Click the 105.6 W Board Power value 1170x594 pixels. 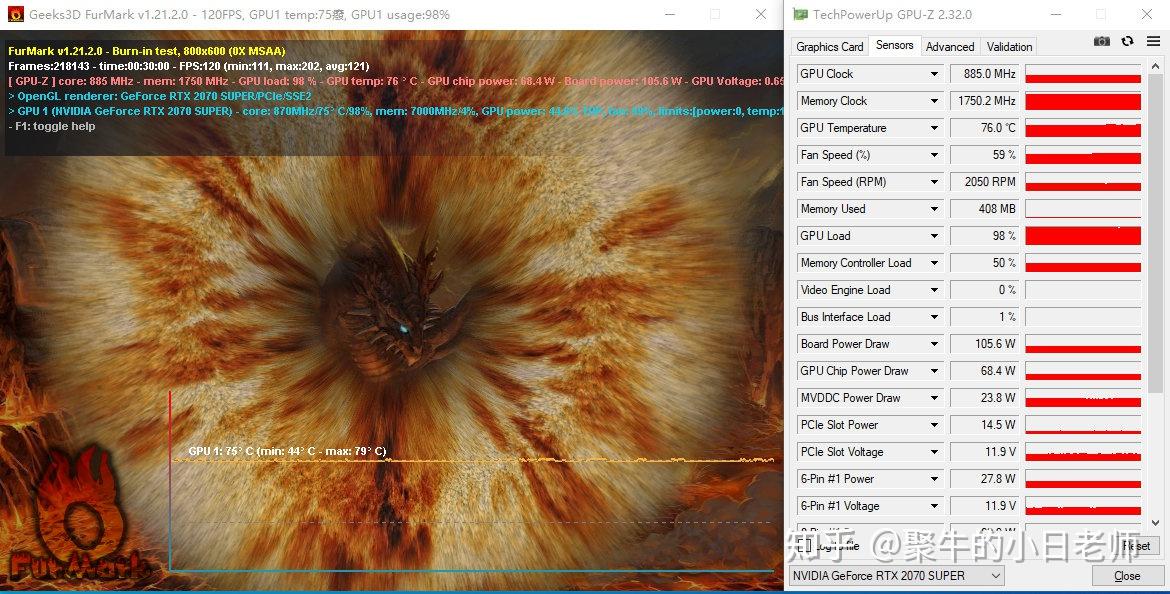984,344
